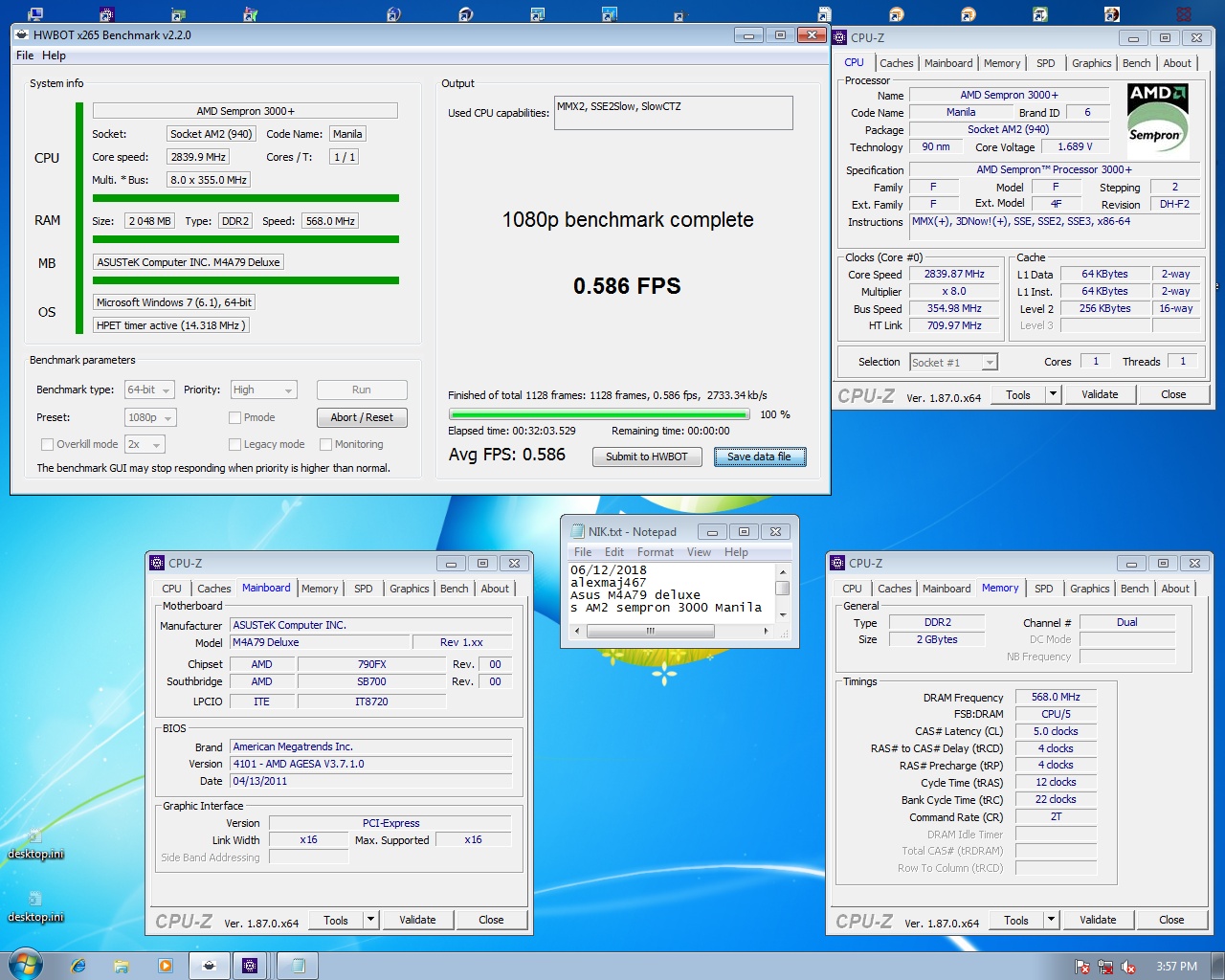1225x980 pixels.
Task: Expand Tools arrow in CPU-Z Memory window
Action: pyautogui.click(x=1051, y=920)
